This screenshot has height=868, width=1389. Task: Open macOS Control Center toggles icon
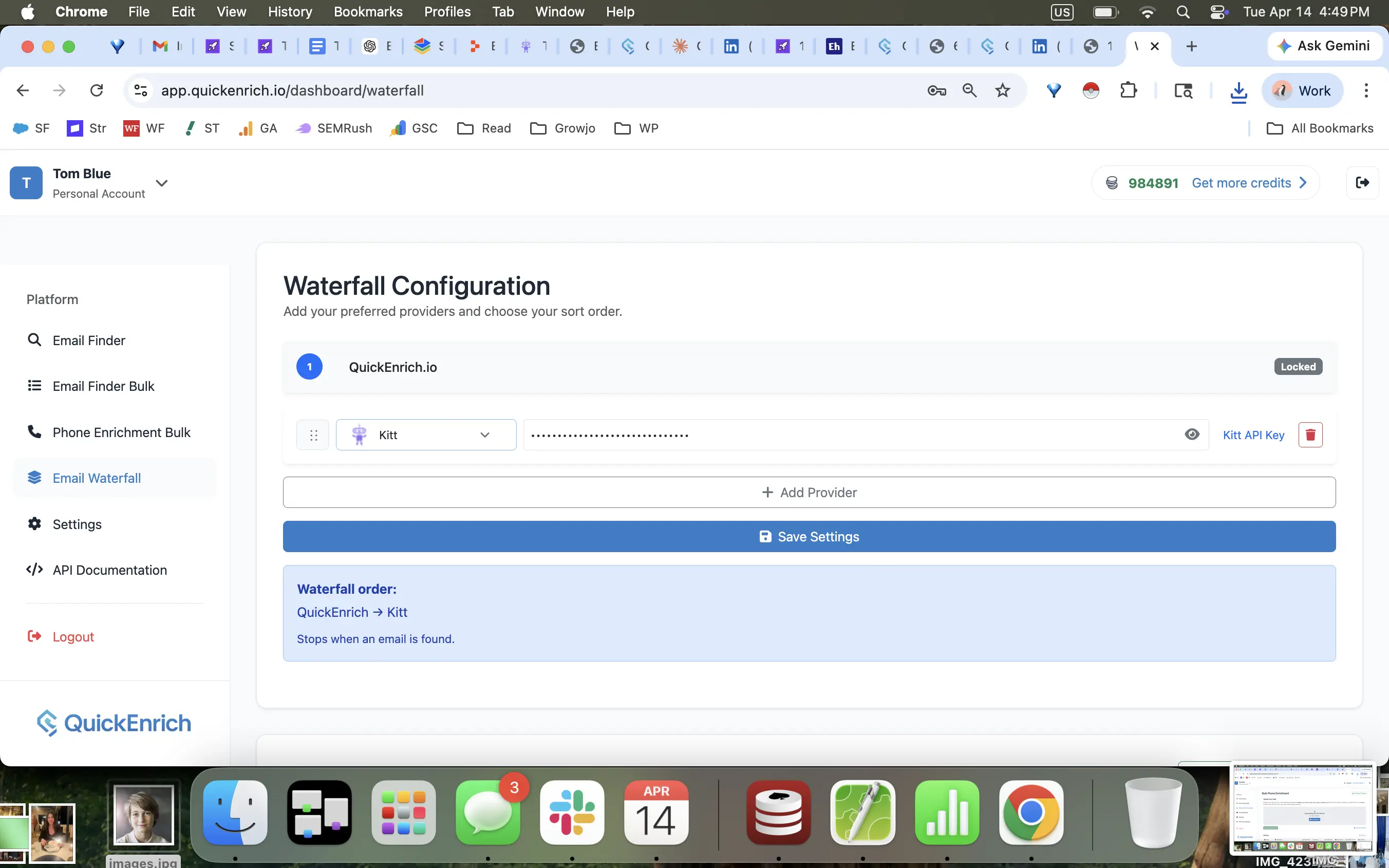(1218, 12)
